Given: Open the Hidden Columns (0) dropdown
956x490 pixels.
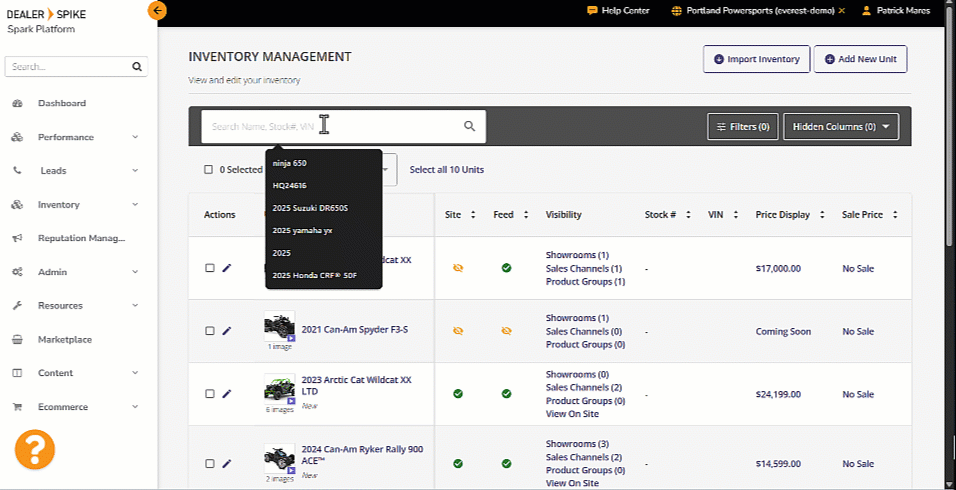Looking at the screenshot, I should pyautogui.click(x=840, y=127).
